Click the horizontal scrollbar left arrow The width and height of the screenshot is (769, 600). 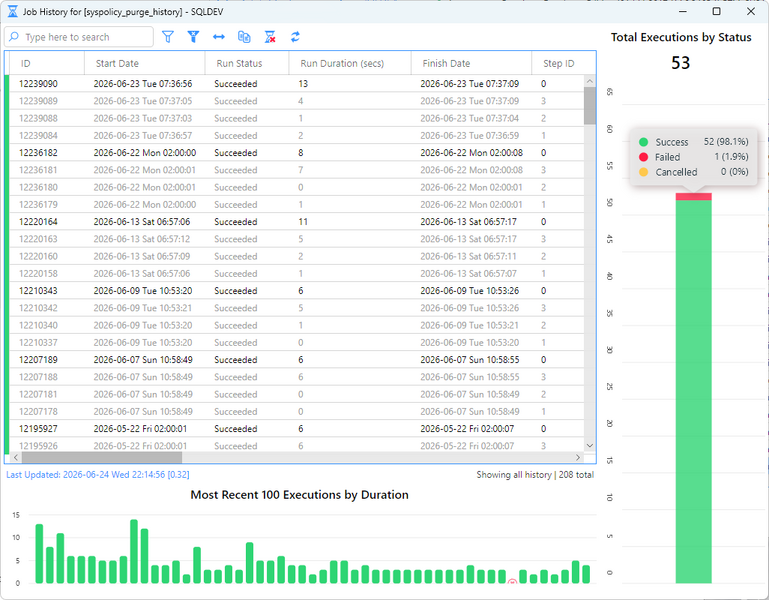[x=16, y=457]
